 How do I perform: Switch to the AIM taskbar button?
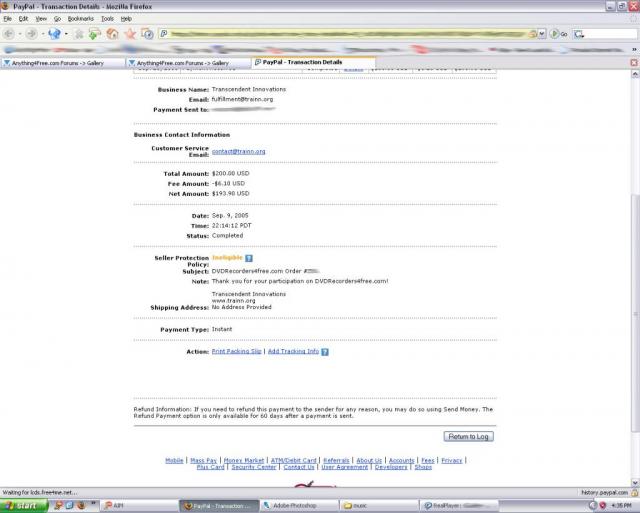(x=139, y=506)
